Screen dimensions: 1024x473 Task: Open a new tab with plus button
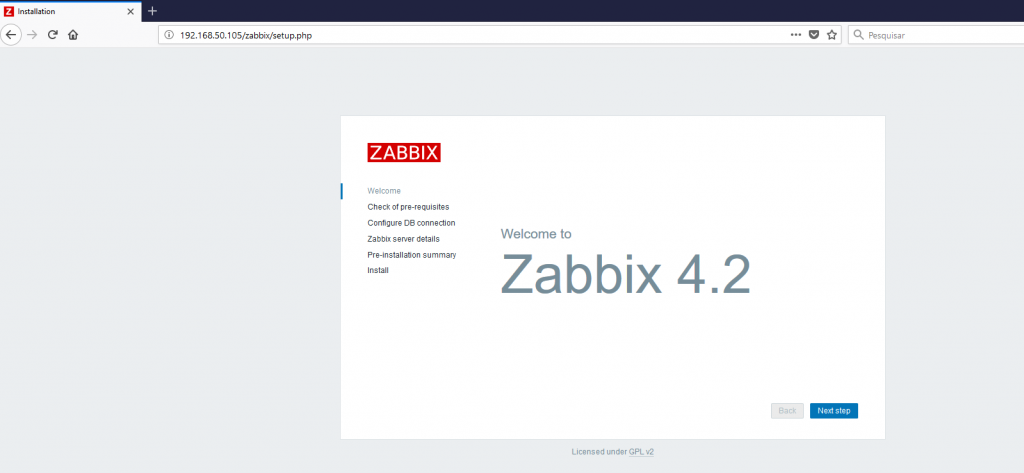click(x=152, y=11)
